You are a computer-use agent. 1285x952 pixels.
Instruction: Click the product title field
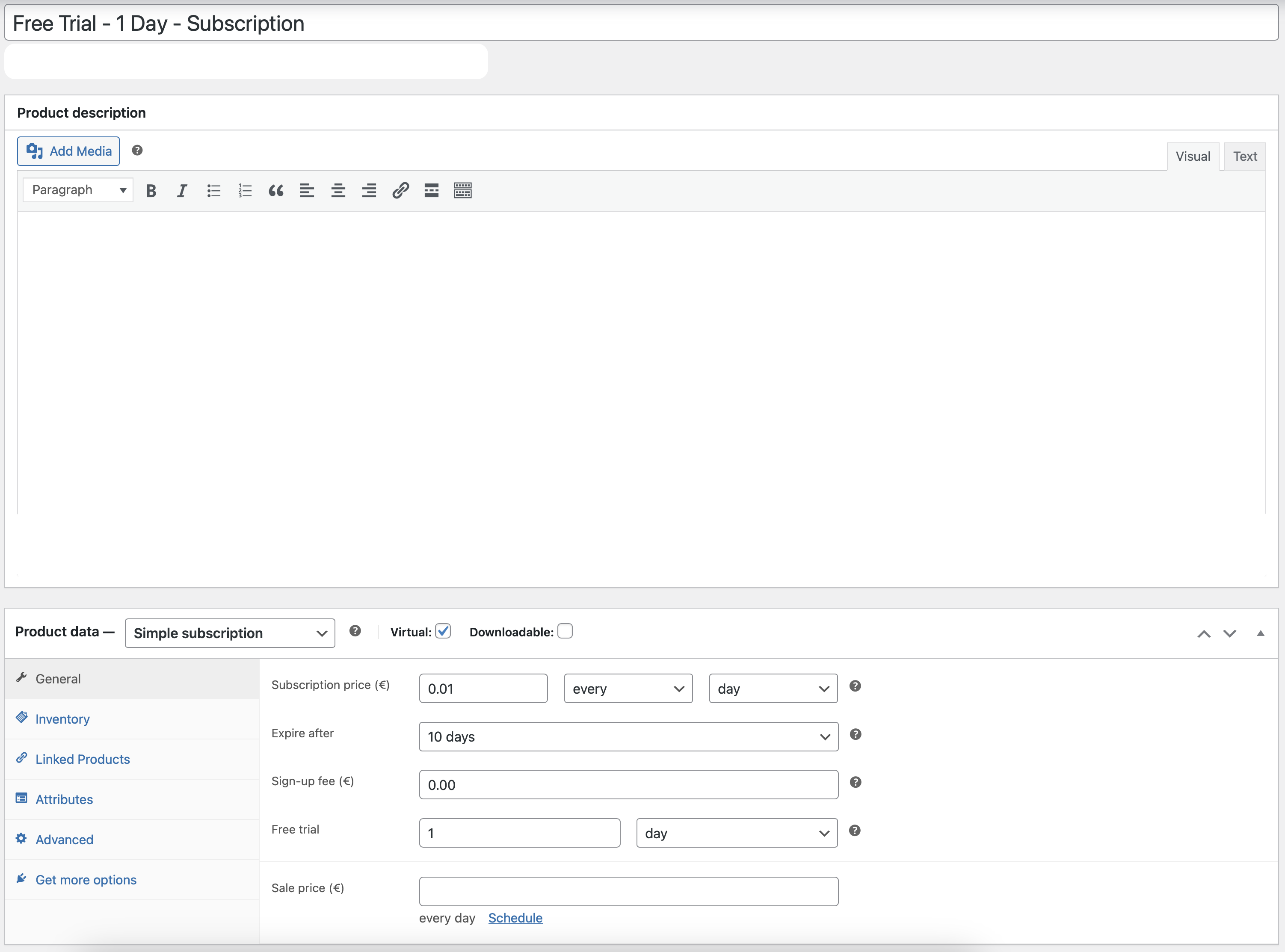[641, 24]
